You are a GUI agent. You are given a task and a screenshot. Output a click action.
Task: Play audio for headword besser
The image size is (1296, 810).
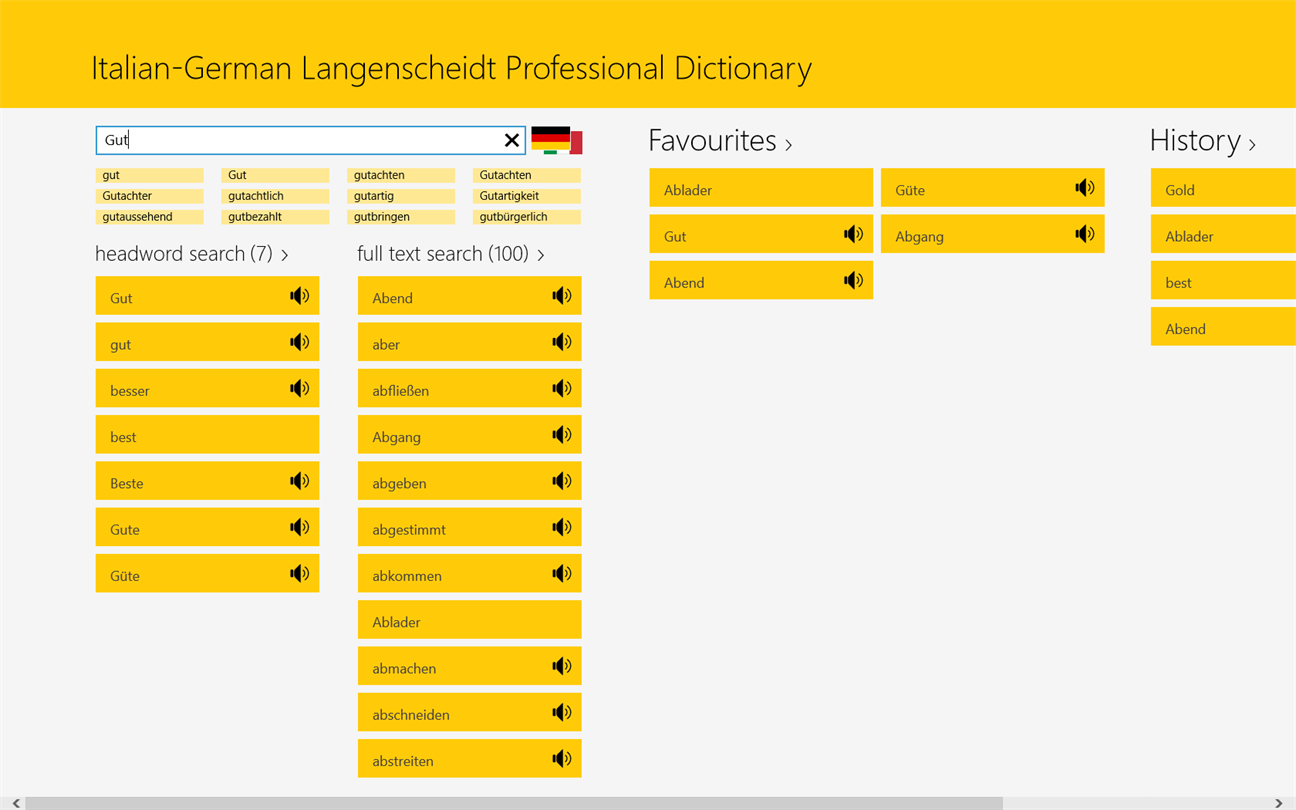pyautogui.click(x=299, y=388)
